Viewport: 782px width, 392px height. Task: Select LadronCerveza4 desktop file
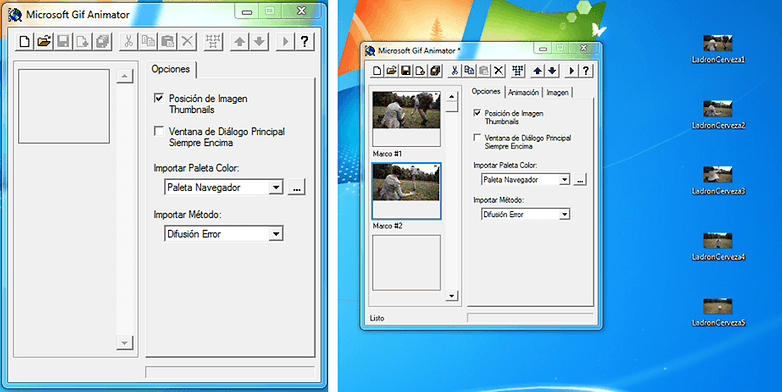point(718,246)
